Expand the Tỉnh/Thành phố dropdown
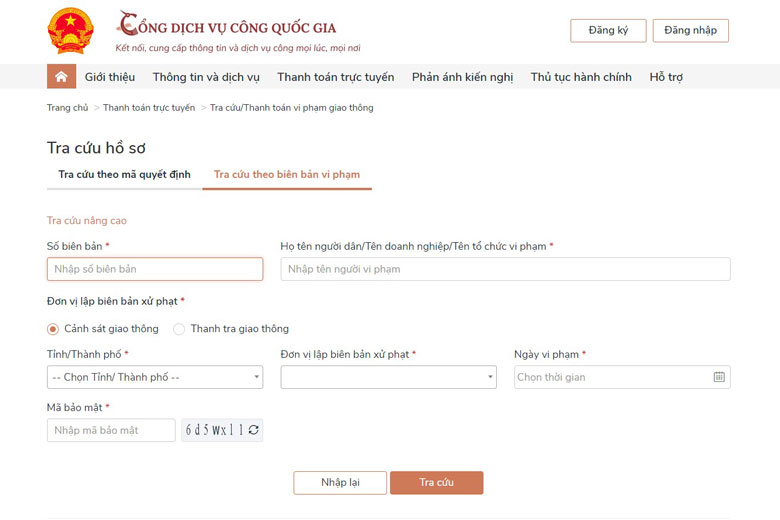Viewport: 780px width, 520px height. (x=155, y=377)
